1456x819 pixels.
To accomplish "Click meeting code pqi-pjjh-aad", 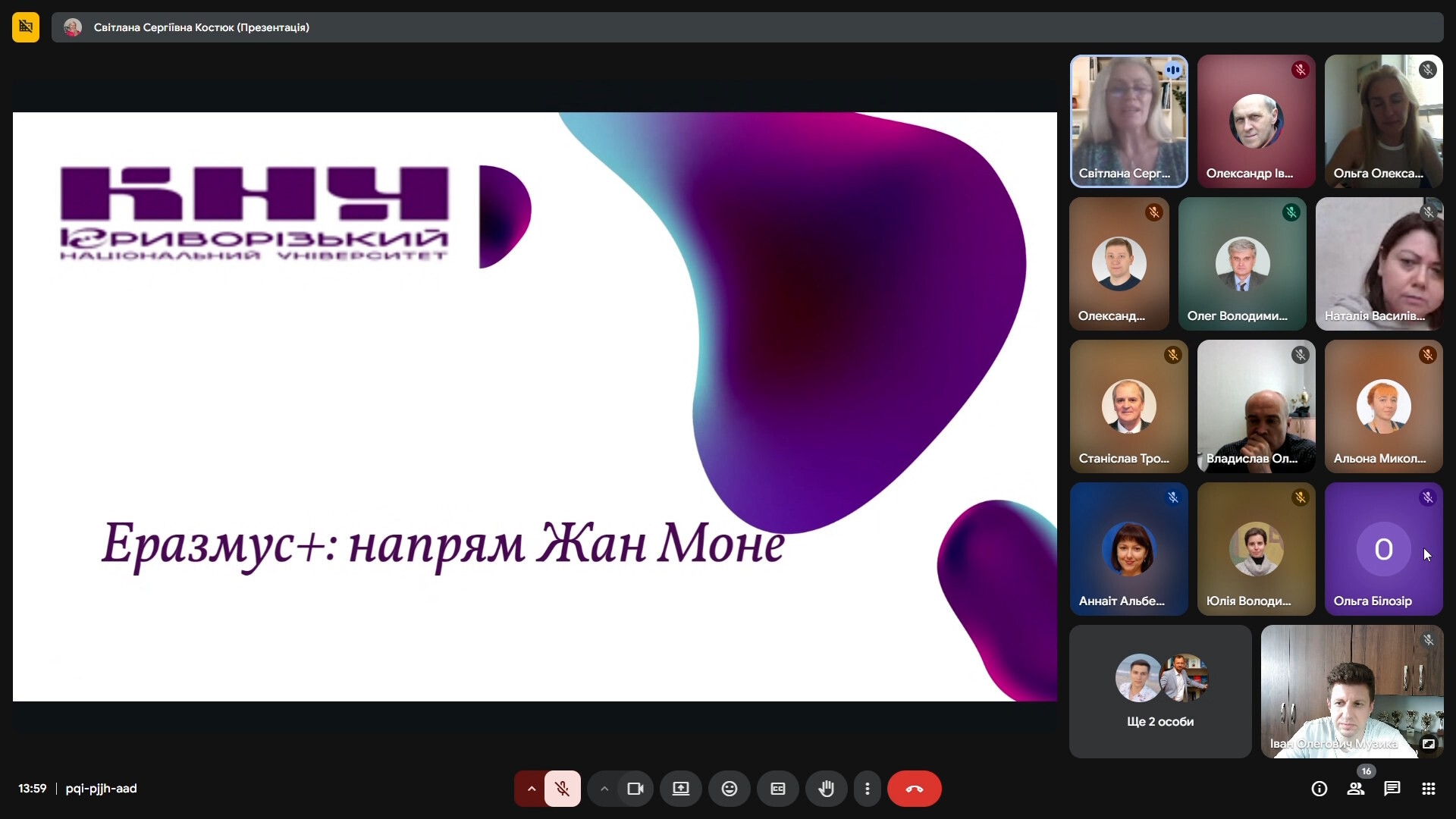I will pos(102,789).
